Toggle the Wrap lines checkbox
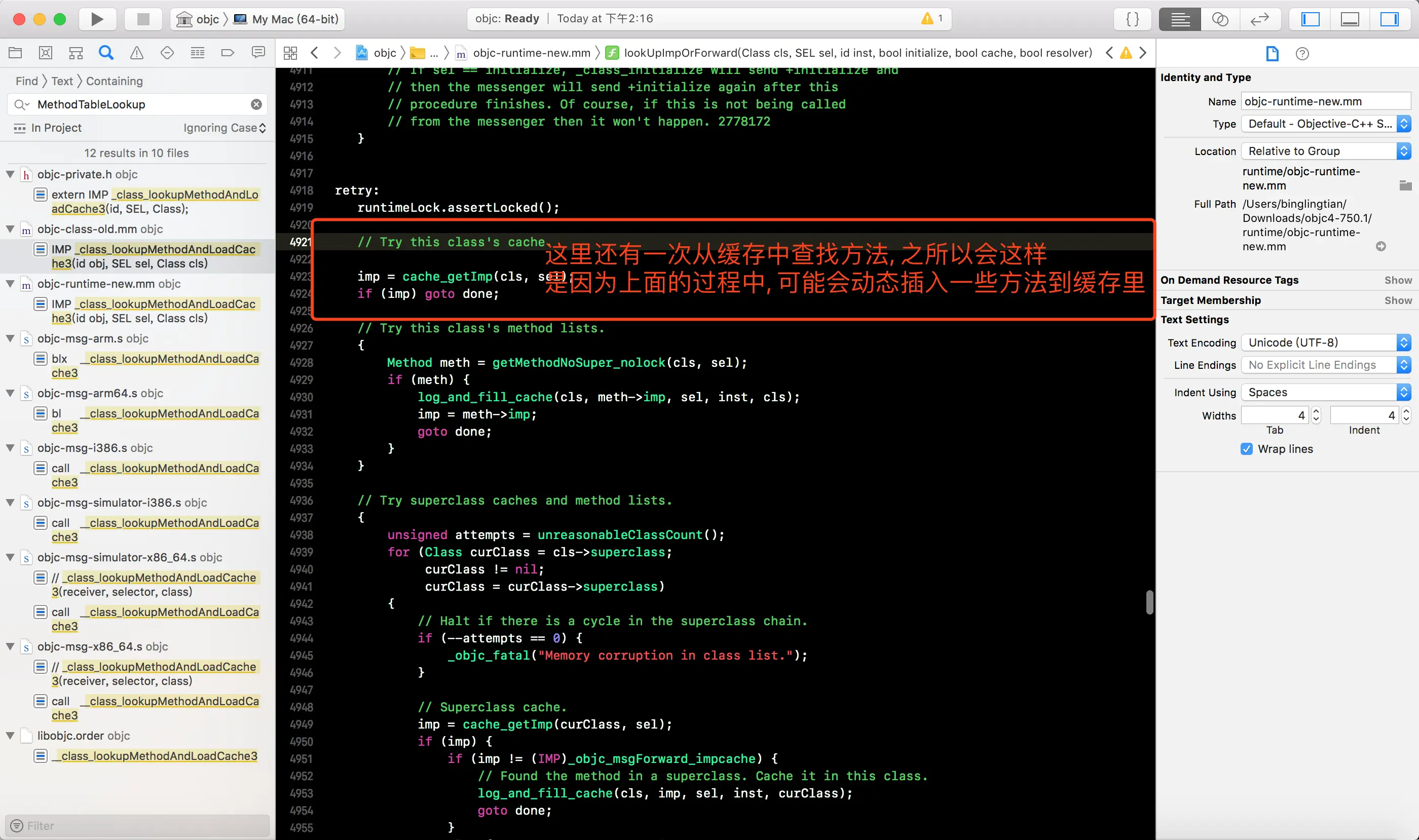This screenshot has height=840, width=1419. [1246, 449]
